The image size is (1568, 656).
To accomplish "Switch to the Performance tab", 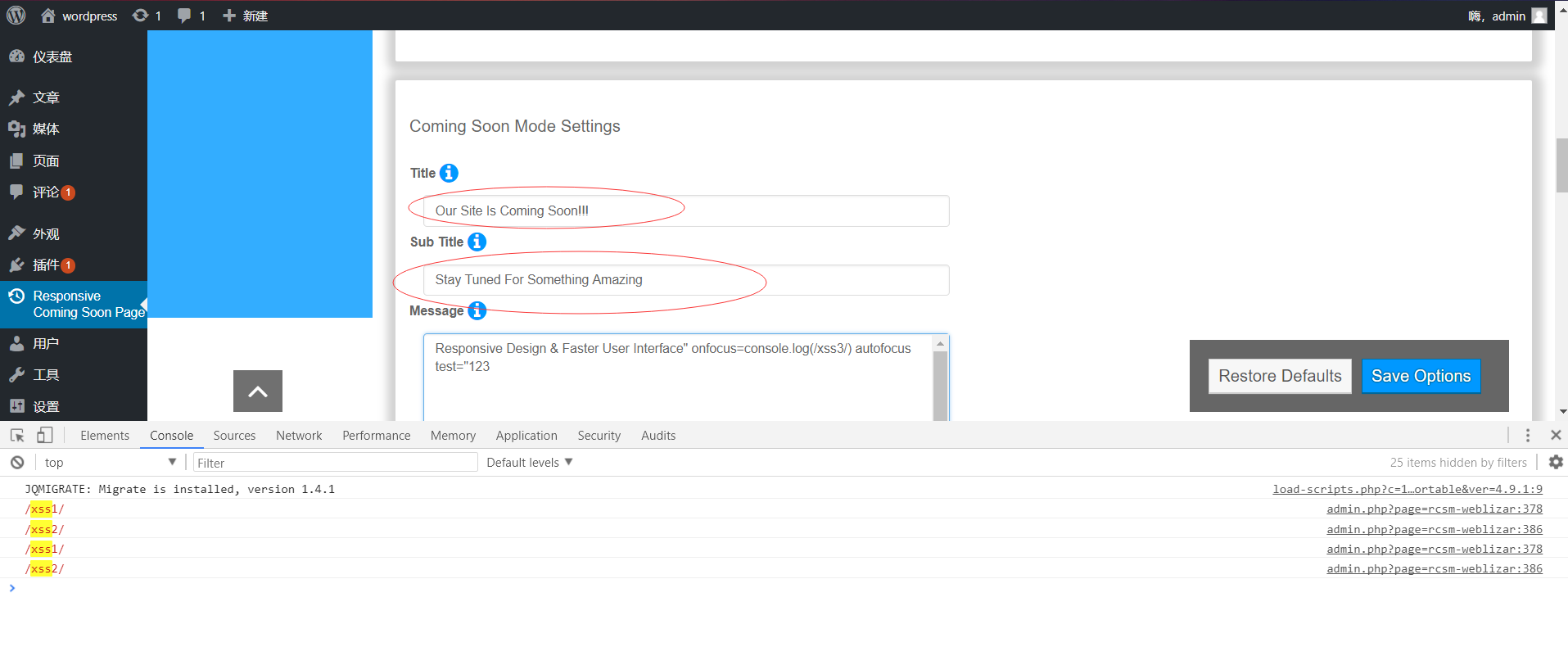I will click(377, 436).
